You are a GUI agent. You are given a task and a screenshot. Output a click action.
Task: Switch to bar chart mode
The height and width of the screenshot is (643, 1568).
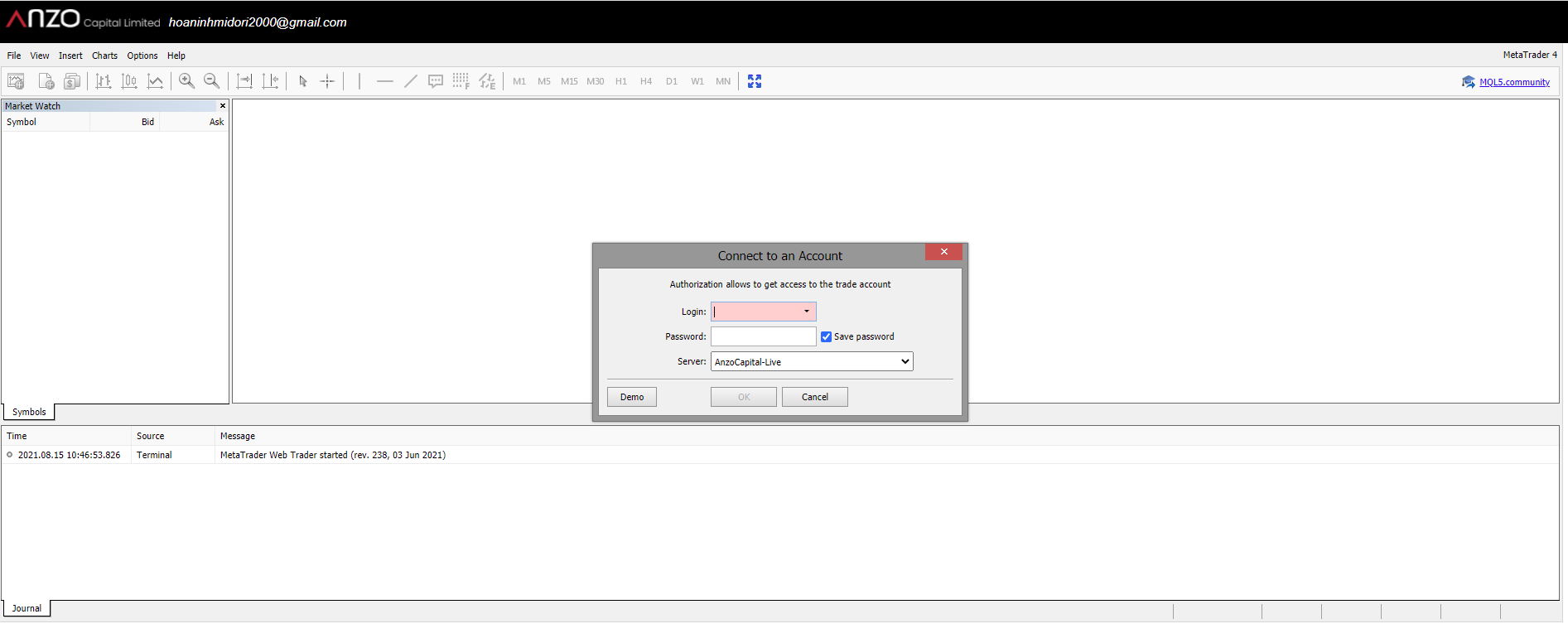coord(104,81)
